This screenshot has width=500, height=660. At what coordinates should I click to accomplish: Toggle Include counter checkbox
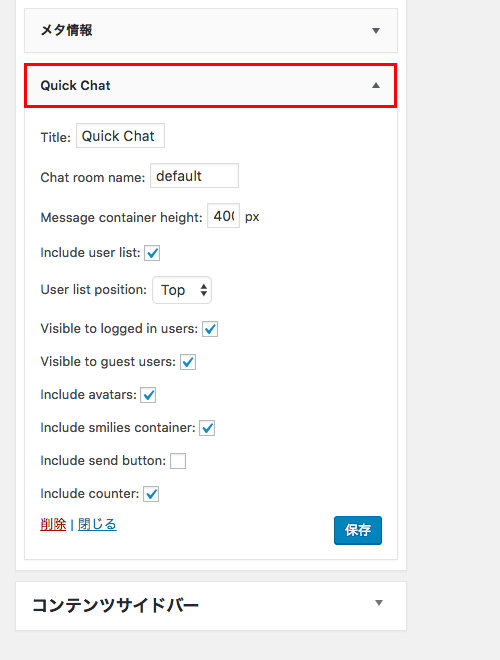[x=151, y=494]
